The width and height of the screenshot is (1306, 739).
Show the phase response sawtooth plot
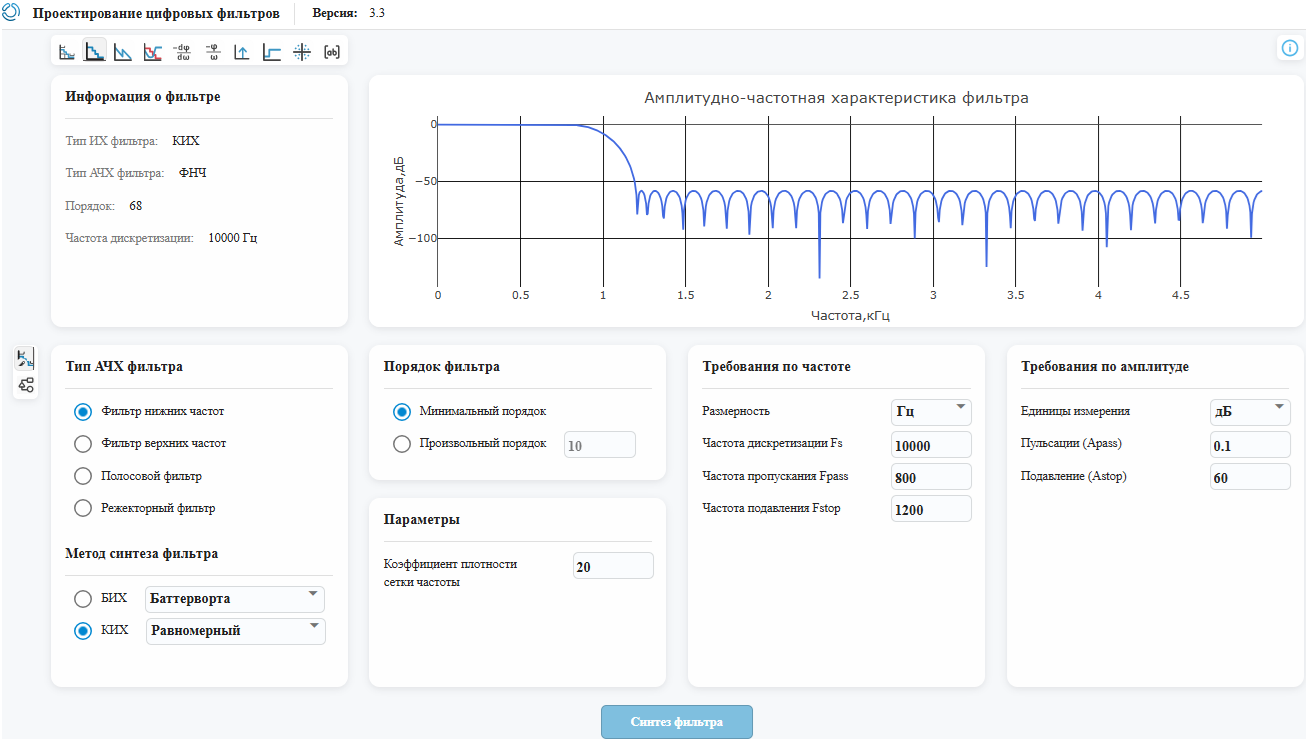(123, 52)
